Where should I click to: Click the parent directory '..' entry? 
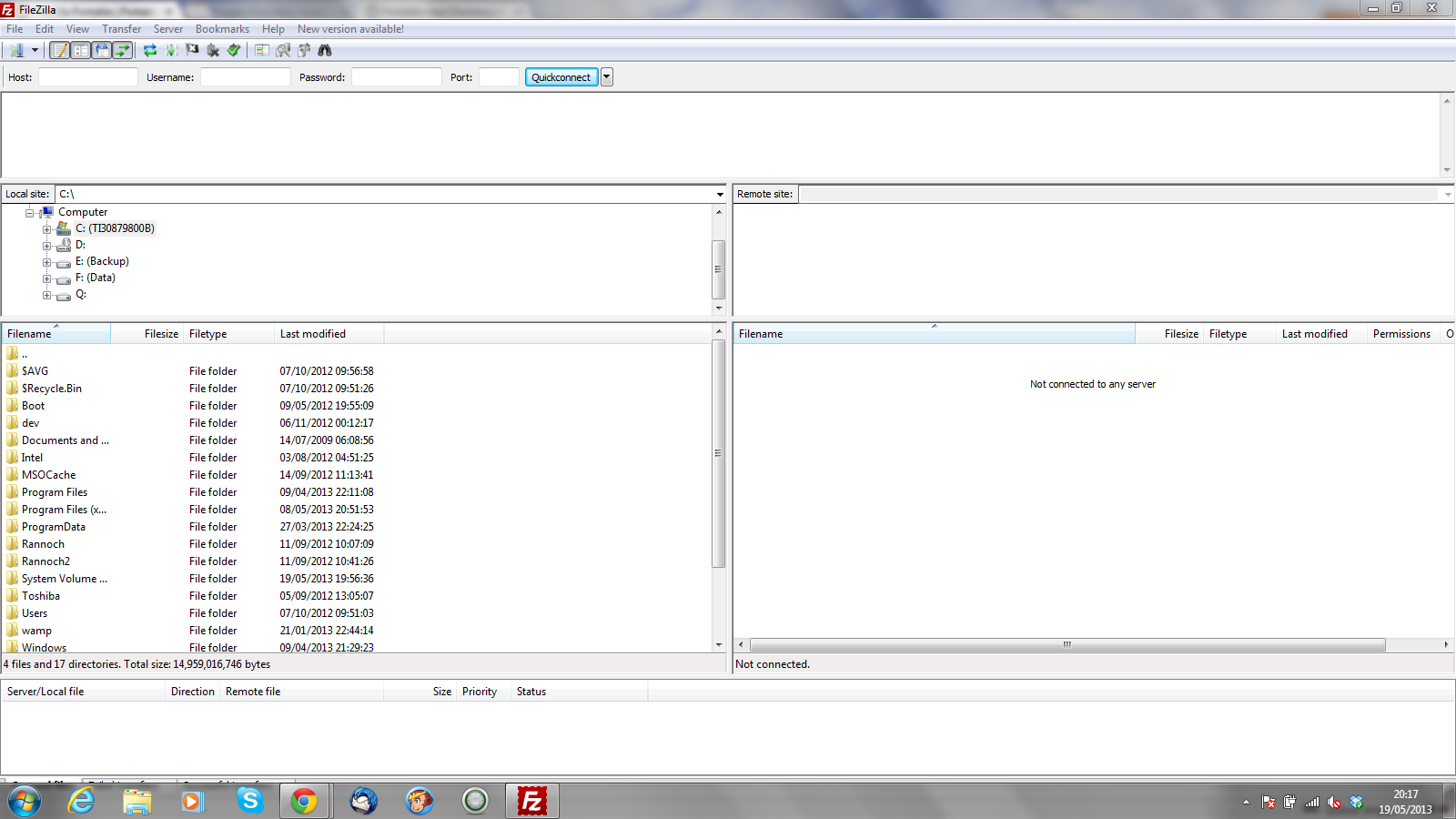tap(24, 354)
